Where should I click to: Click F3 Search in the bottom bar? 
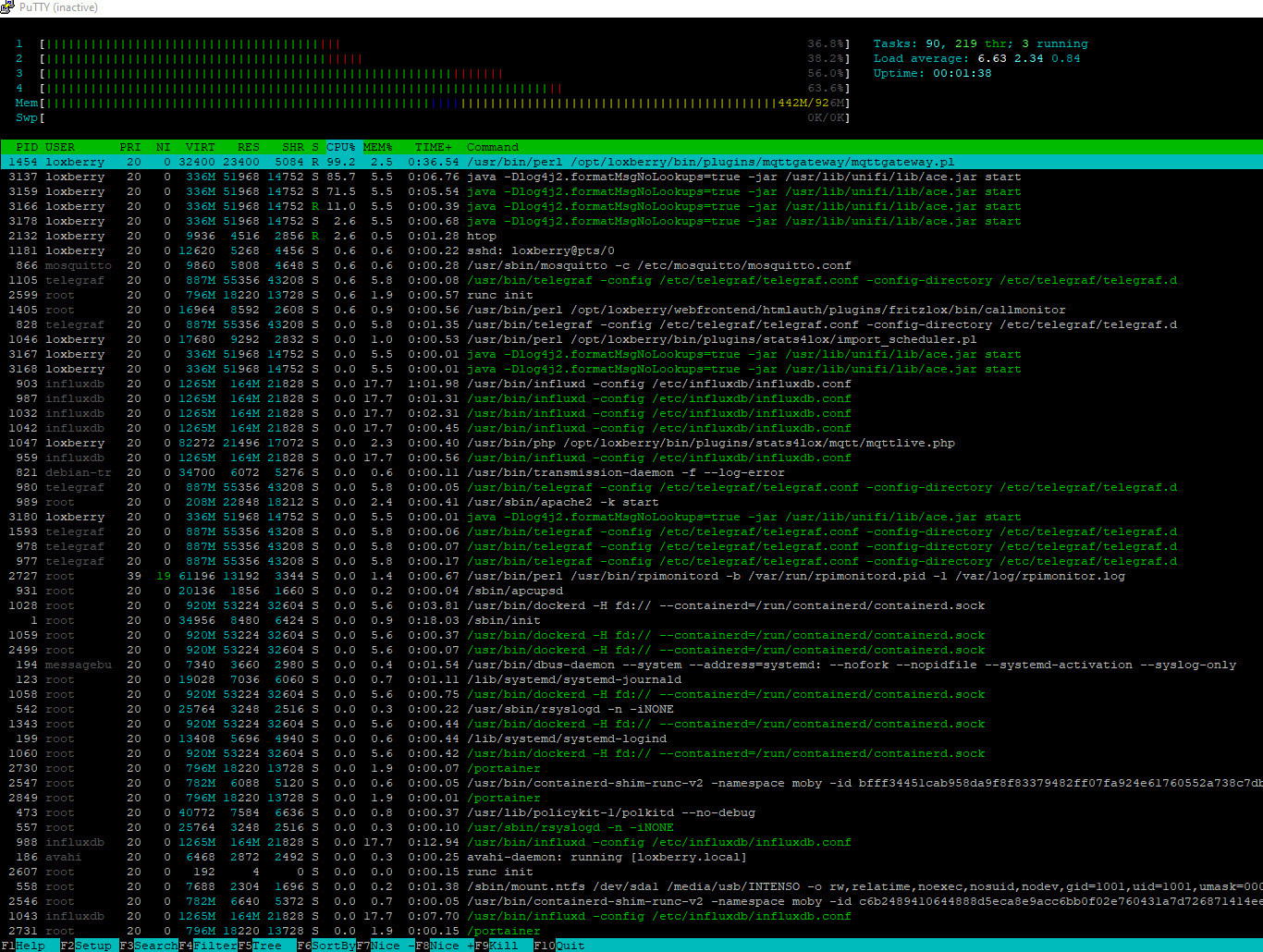(x=154, y=946)
